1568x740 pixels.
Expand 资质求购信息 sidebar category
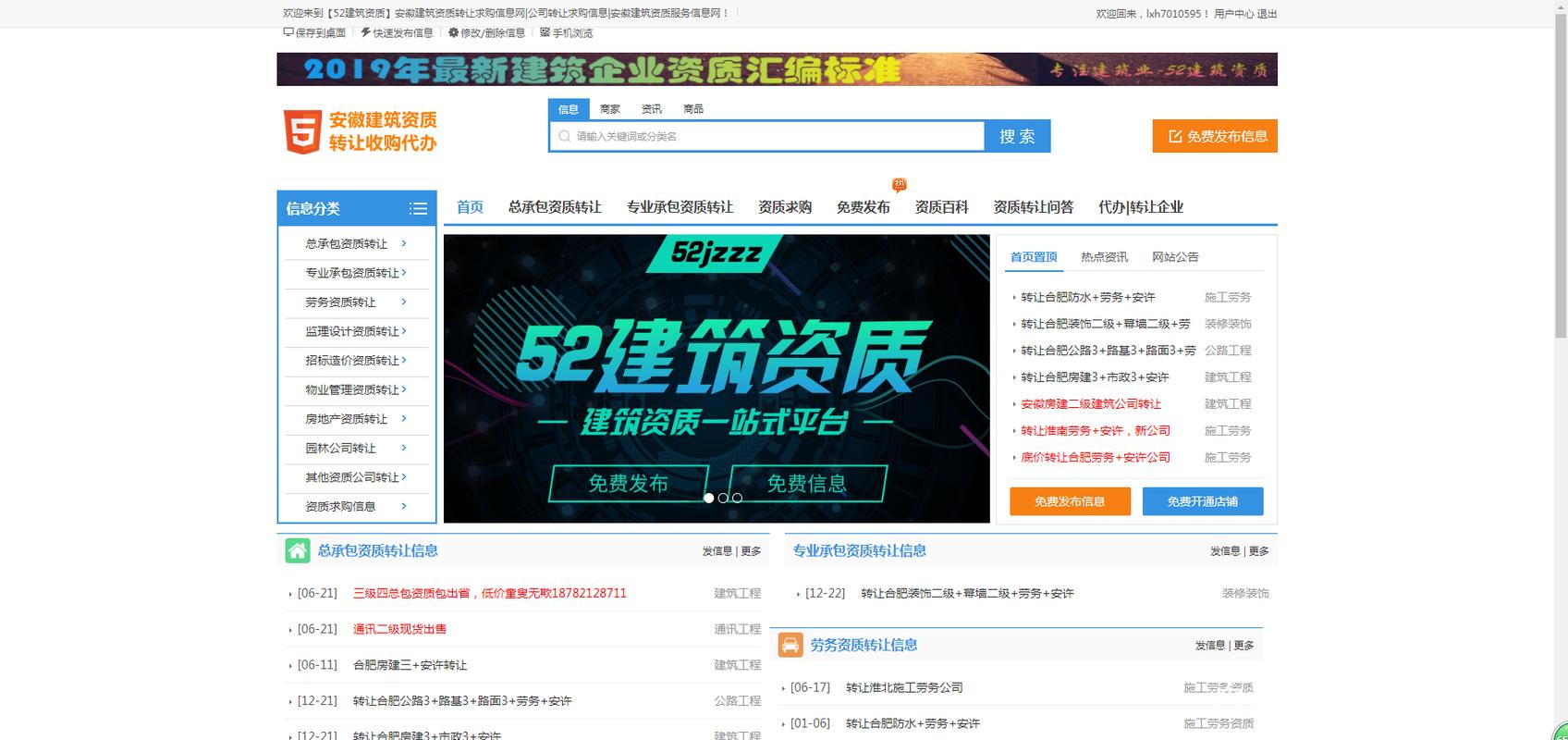357,506
